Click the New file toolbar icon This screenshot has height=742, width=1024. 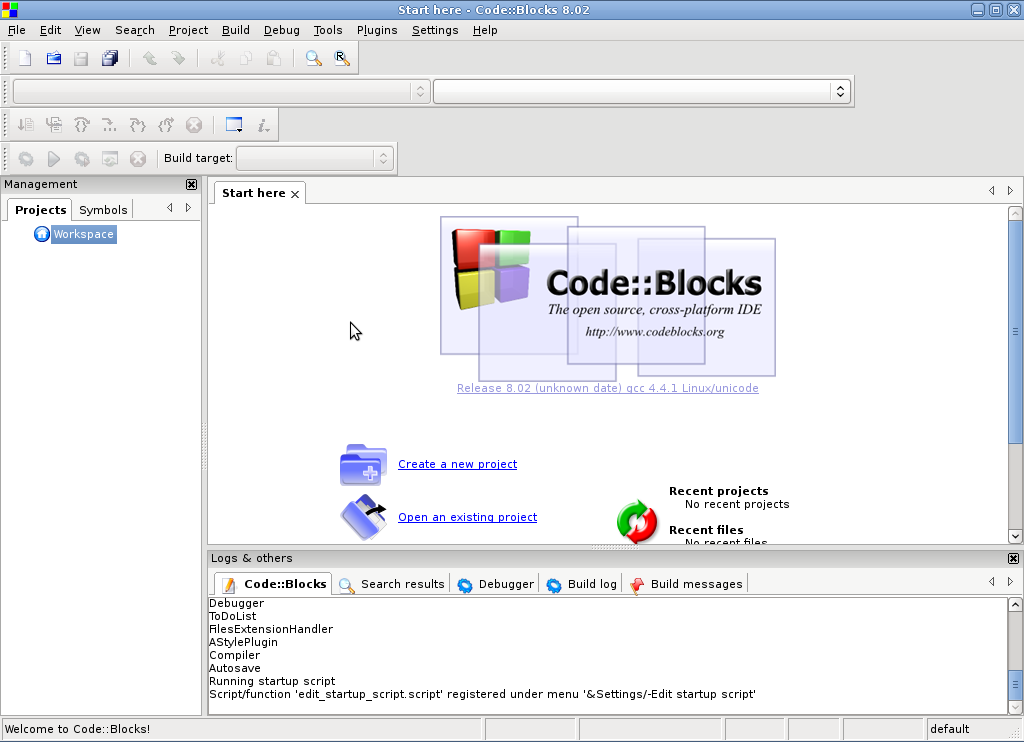[25, 59]
